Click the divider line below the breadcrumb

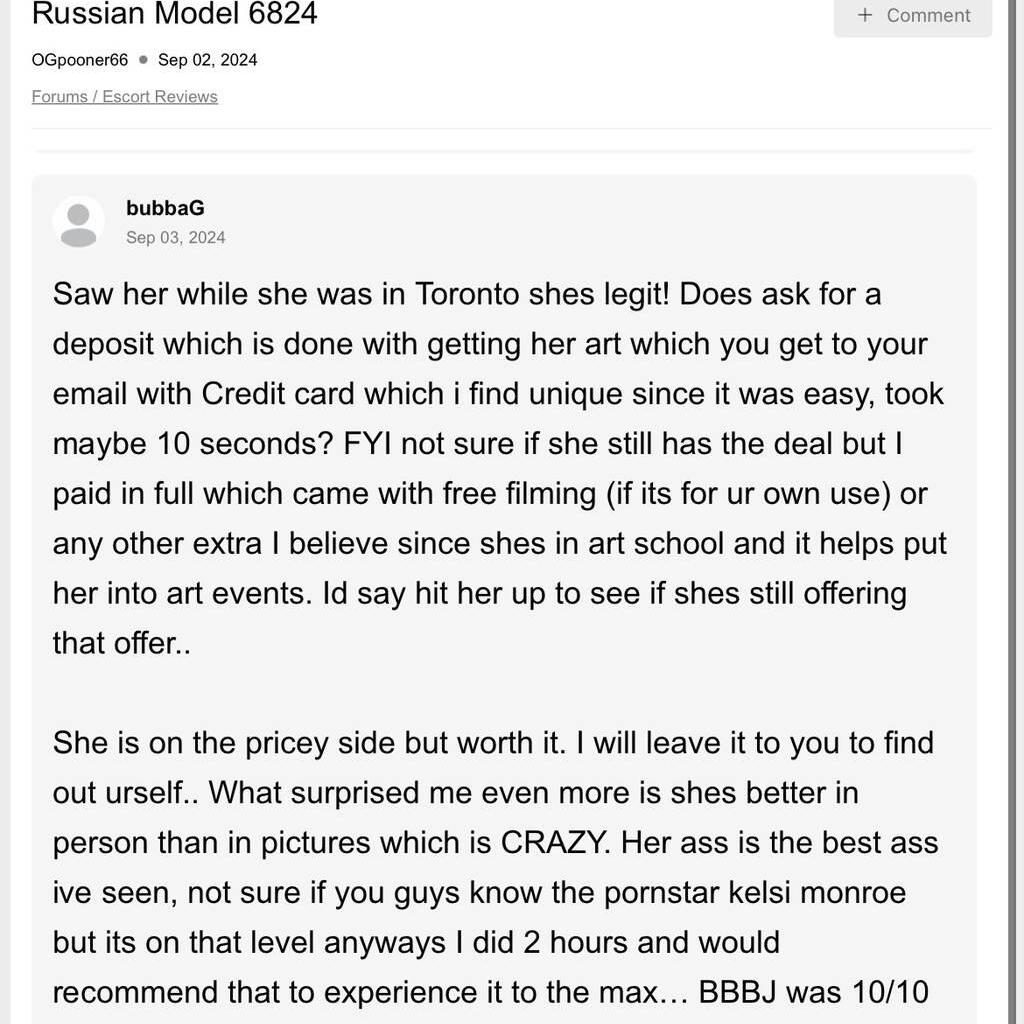pyautogui.click(x=511, y=129)
